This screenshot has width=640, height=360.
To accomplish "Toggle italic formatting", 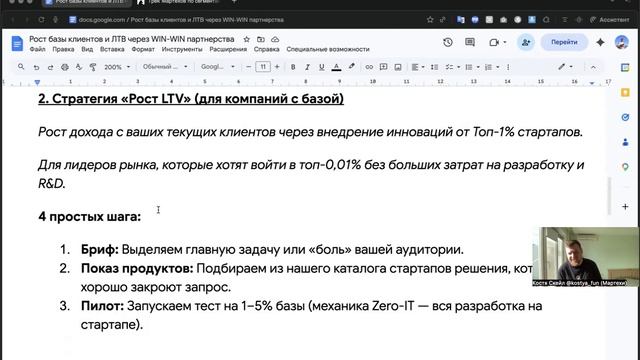I will pos(307,67).
